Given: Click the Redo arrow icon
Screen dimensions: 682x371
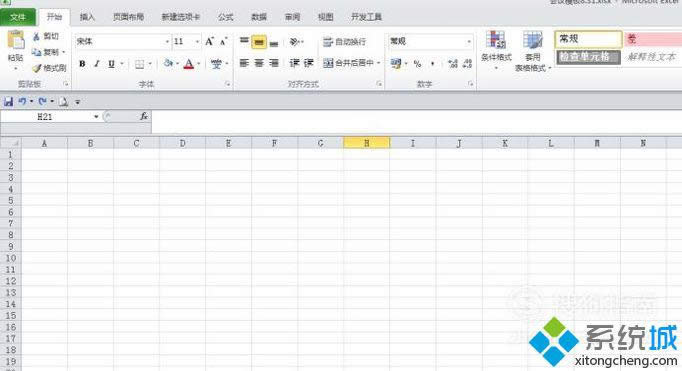Looking at the screenshot, I should tap(42, 102).
